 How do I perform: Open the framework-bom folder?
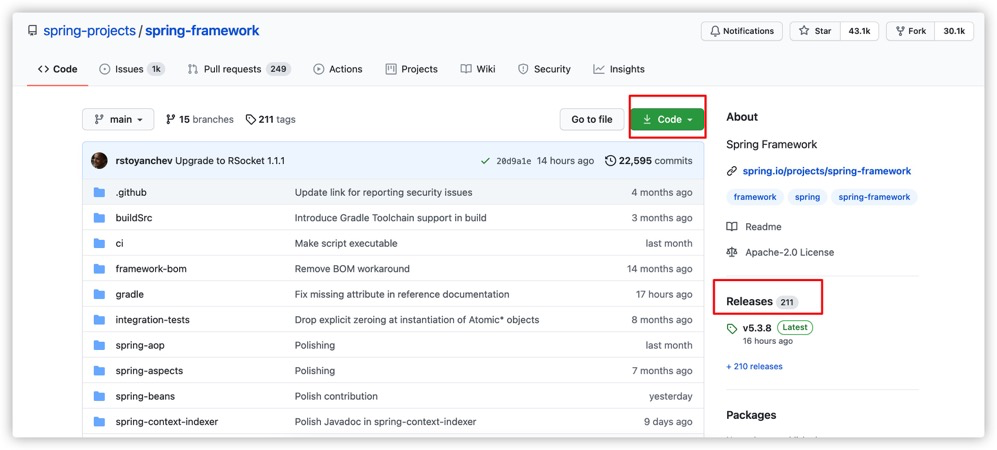click(151, 269)
